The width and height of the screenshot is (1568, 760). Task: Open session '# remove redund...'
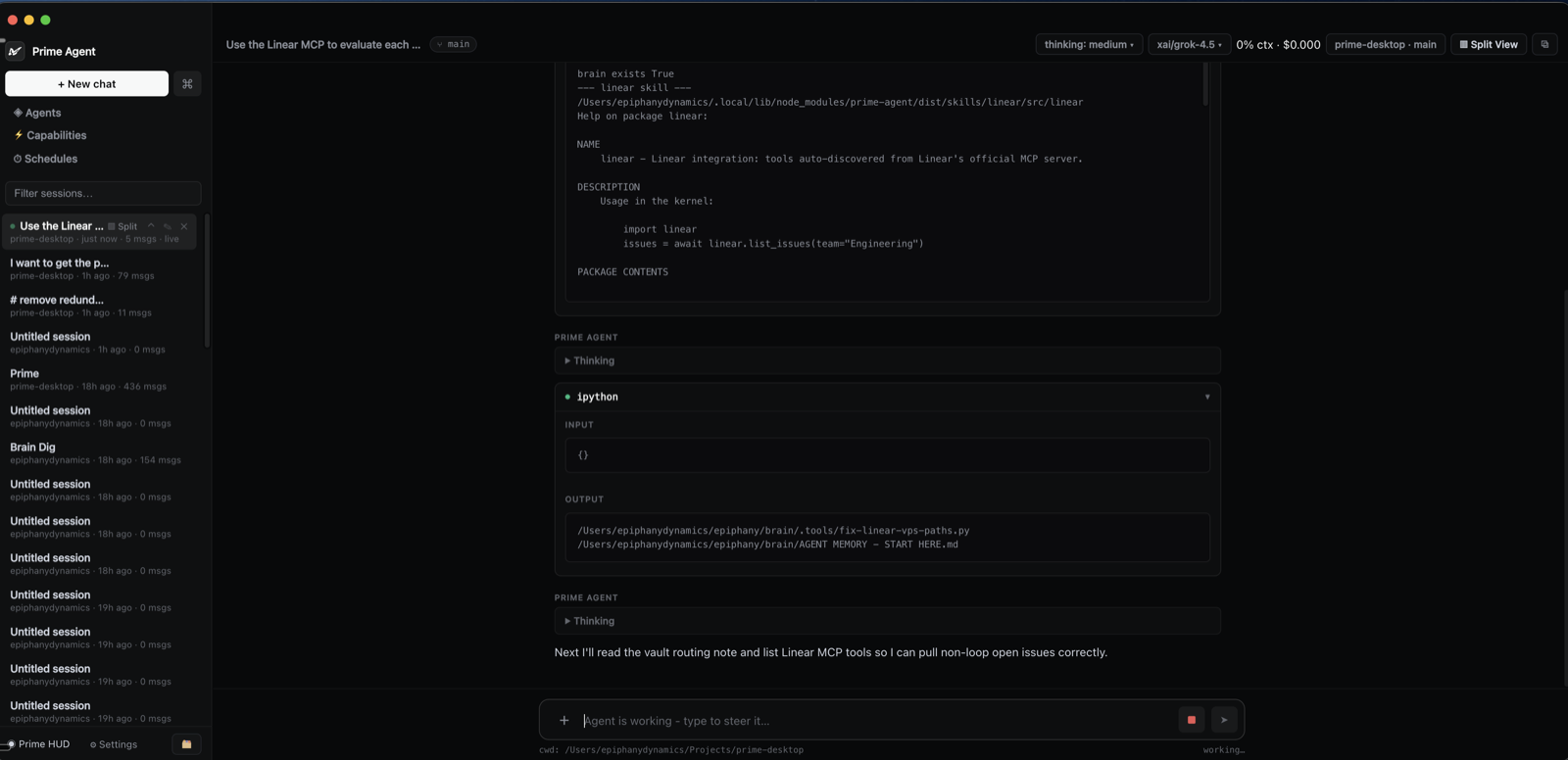pos(99,306)
